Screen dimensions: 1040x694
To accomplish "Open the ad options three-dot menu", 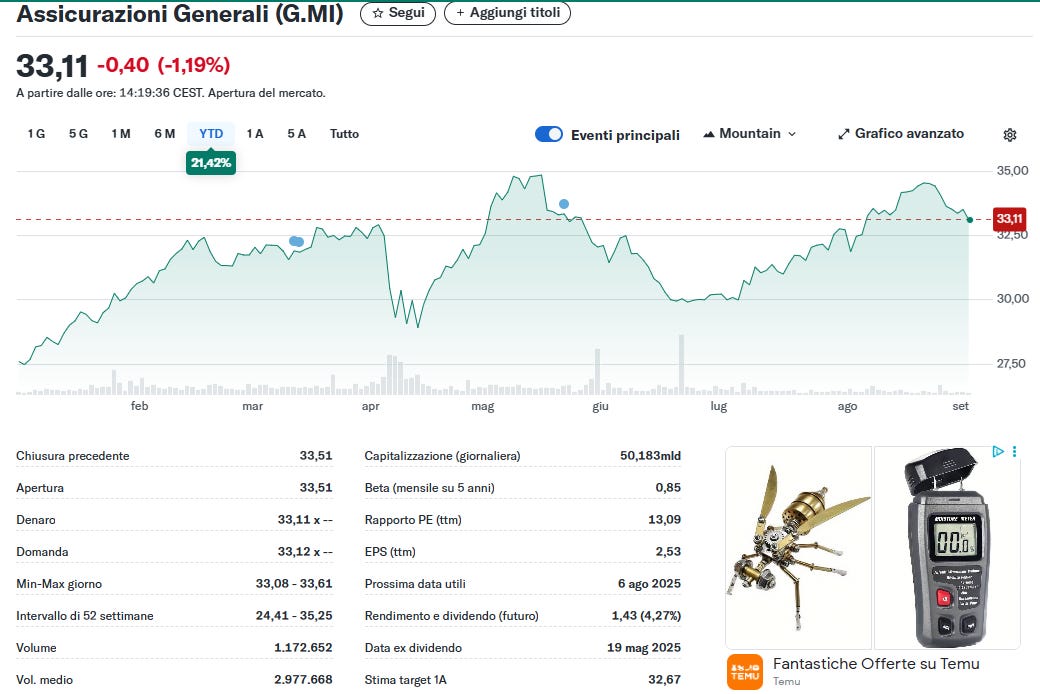I will click(1014, 452).
